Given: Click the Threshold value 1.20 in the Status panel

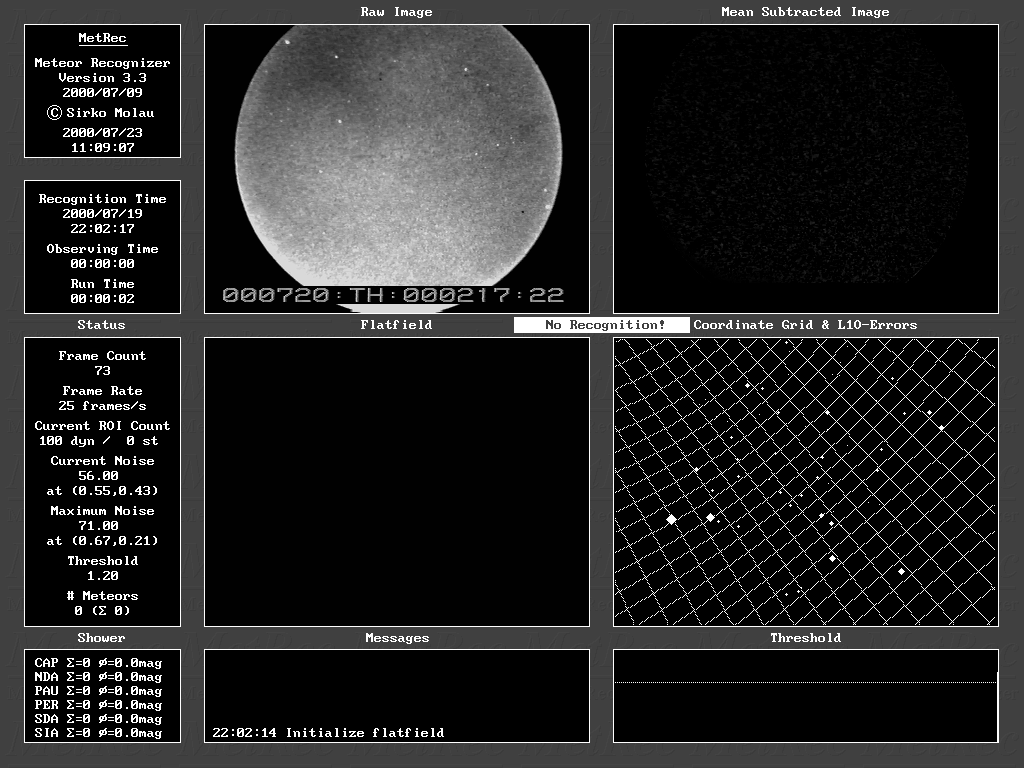Looking at the screenshot, I should [102, 576].
